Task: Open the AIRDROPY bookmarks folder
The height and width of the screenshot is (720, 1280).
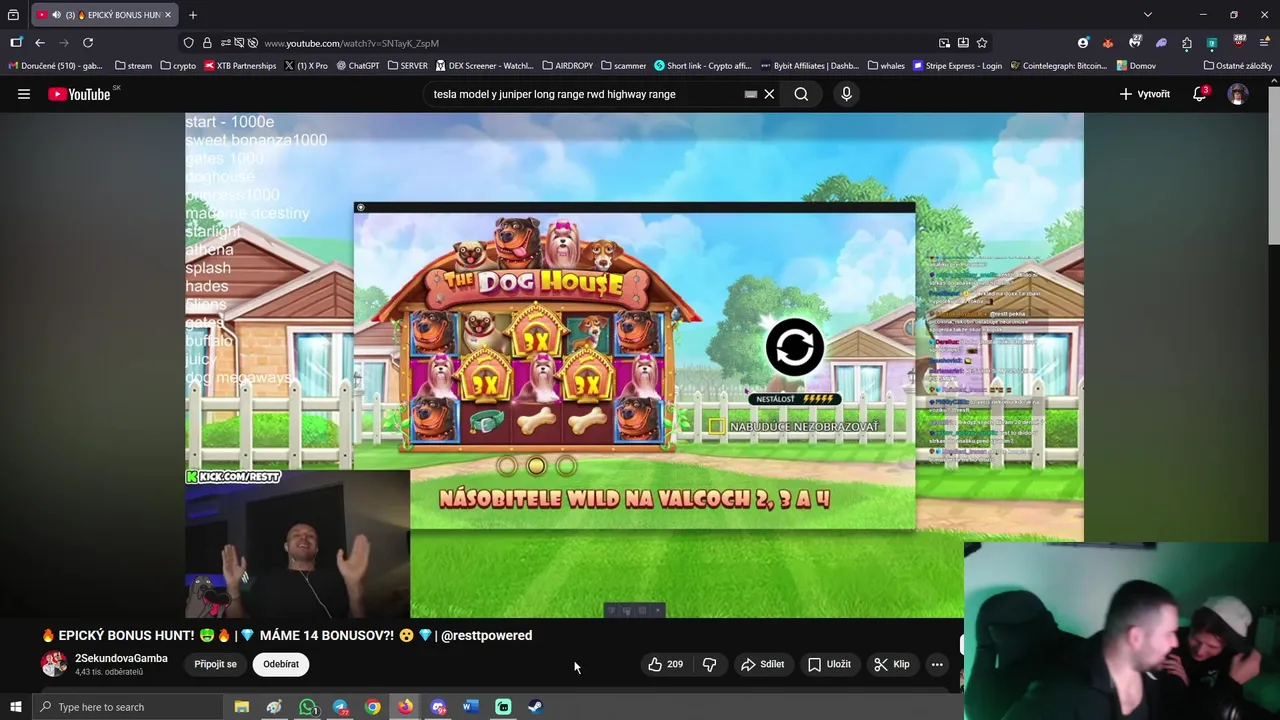Action: point(568,66)
